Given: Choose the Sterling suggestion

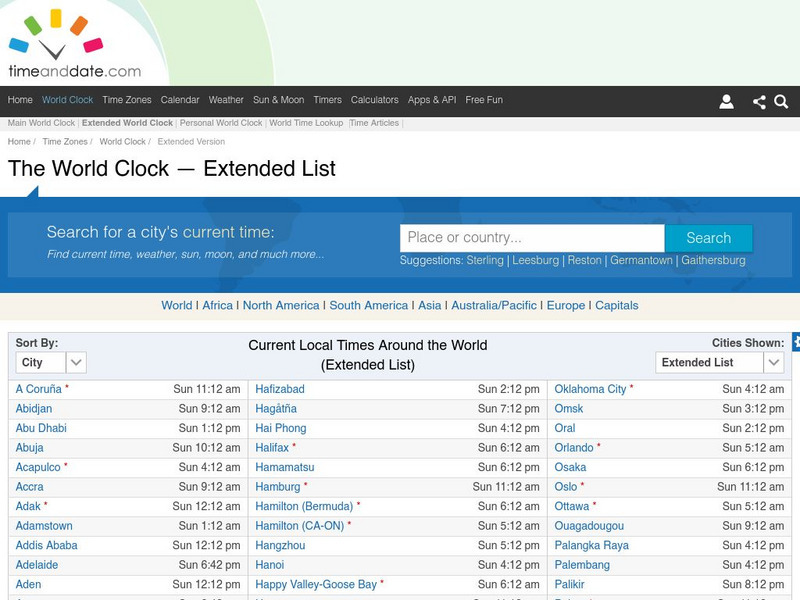Looking at the screenshot, I should [485, 260].
